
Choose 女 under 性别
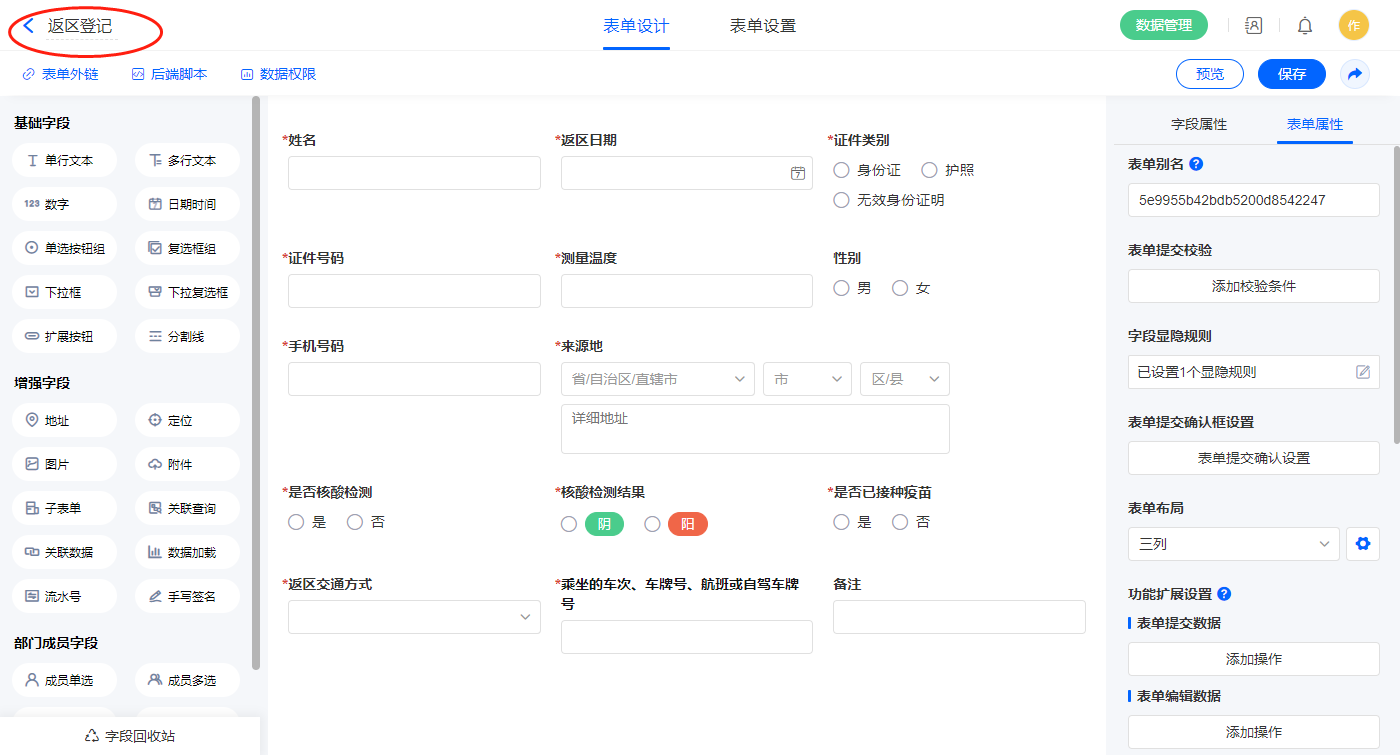coord(900,288)
